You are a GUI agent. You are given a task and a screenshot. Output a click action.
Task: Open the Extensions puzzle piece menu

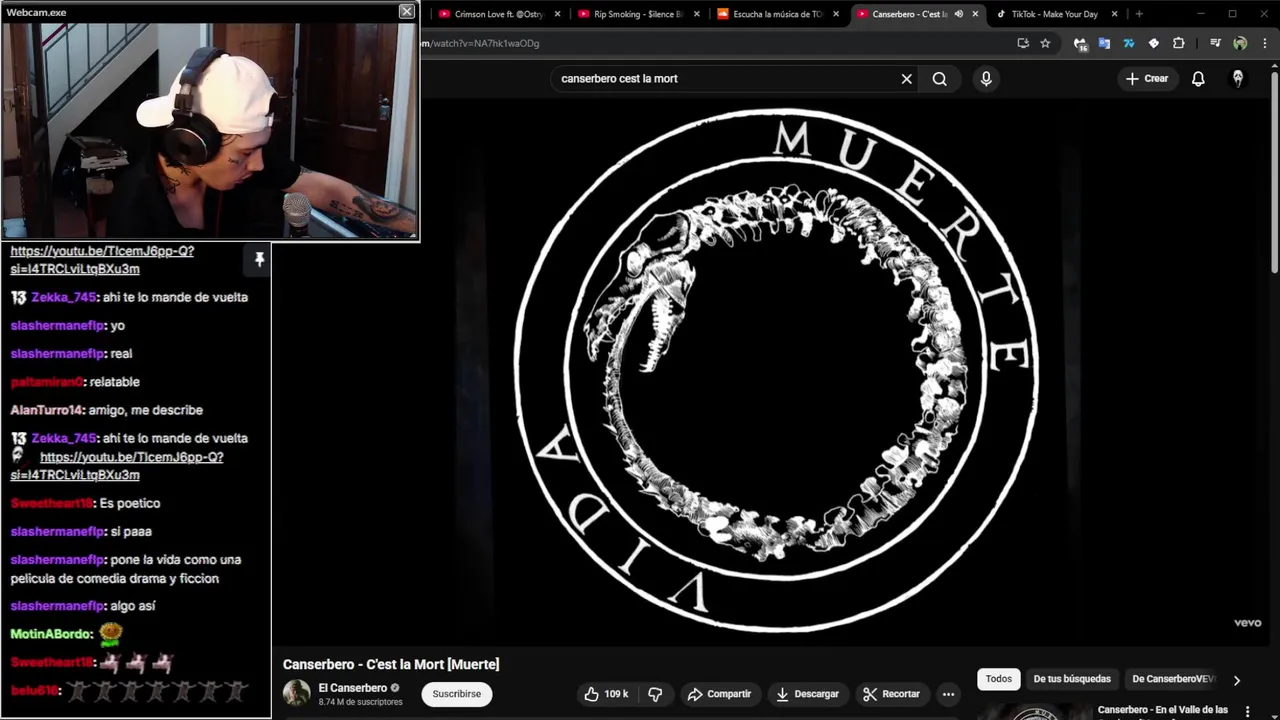click(1178, 43)
